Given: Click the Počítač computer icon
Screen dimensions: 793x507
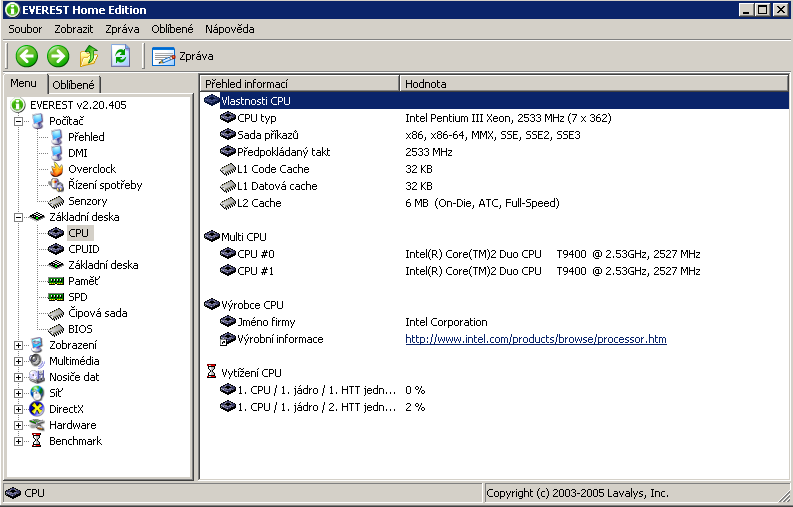Looking at the screenshot, I should [37, 121].
